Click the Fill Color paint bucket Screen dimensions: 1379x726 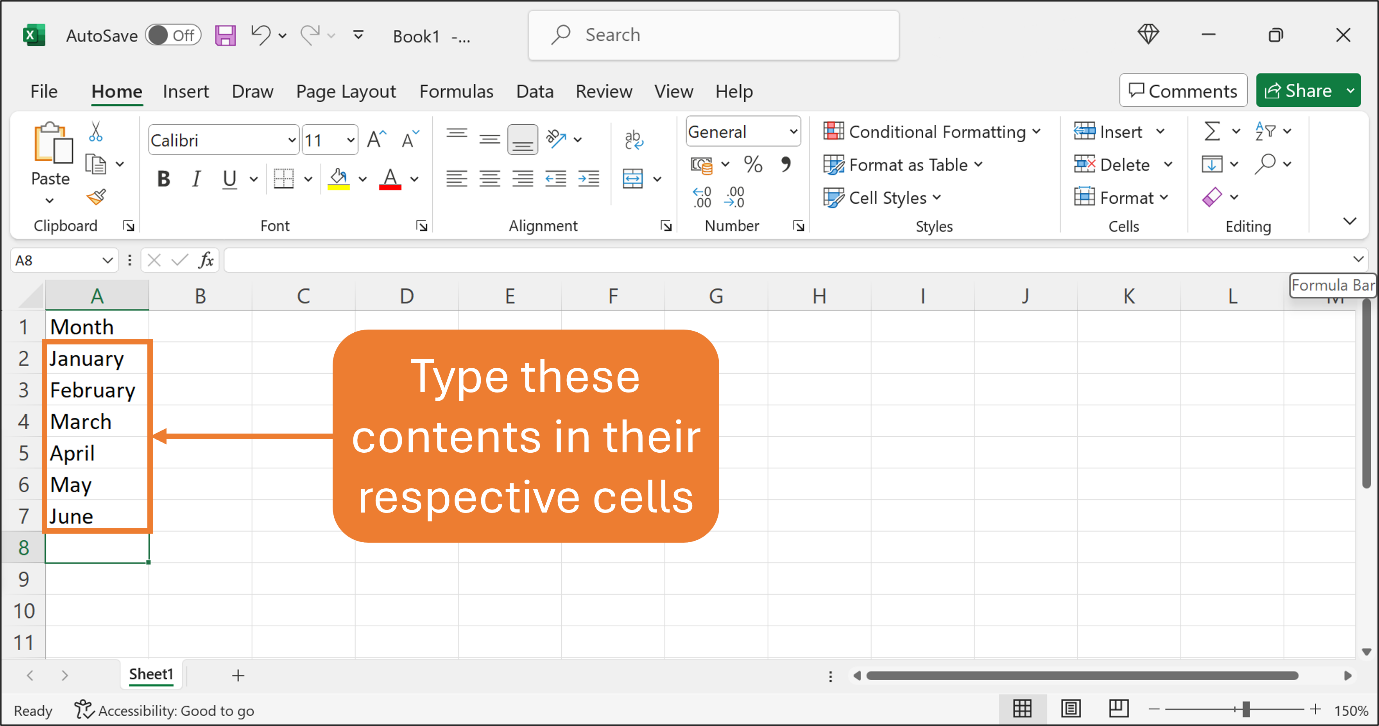point(338,180)
